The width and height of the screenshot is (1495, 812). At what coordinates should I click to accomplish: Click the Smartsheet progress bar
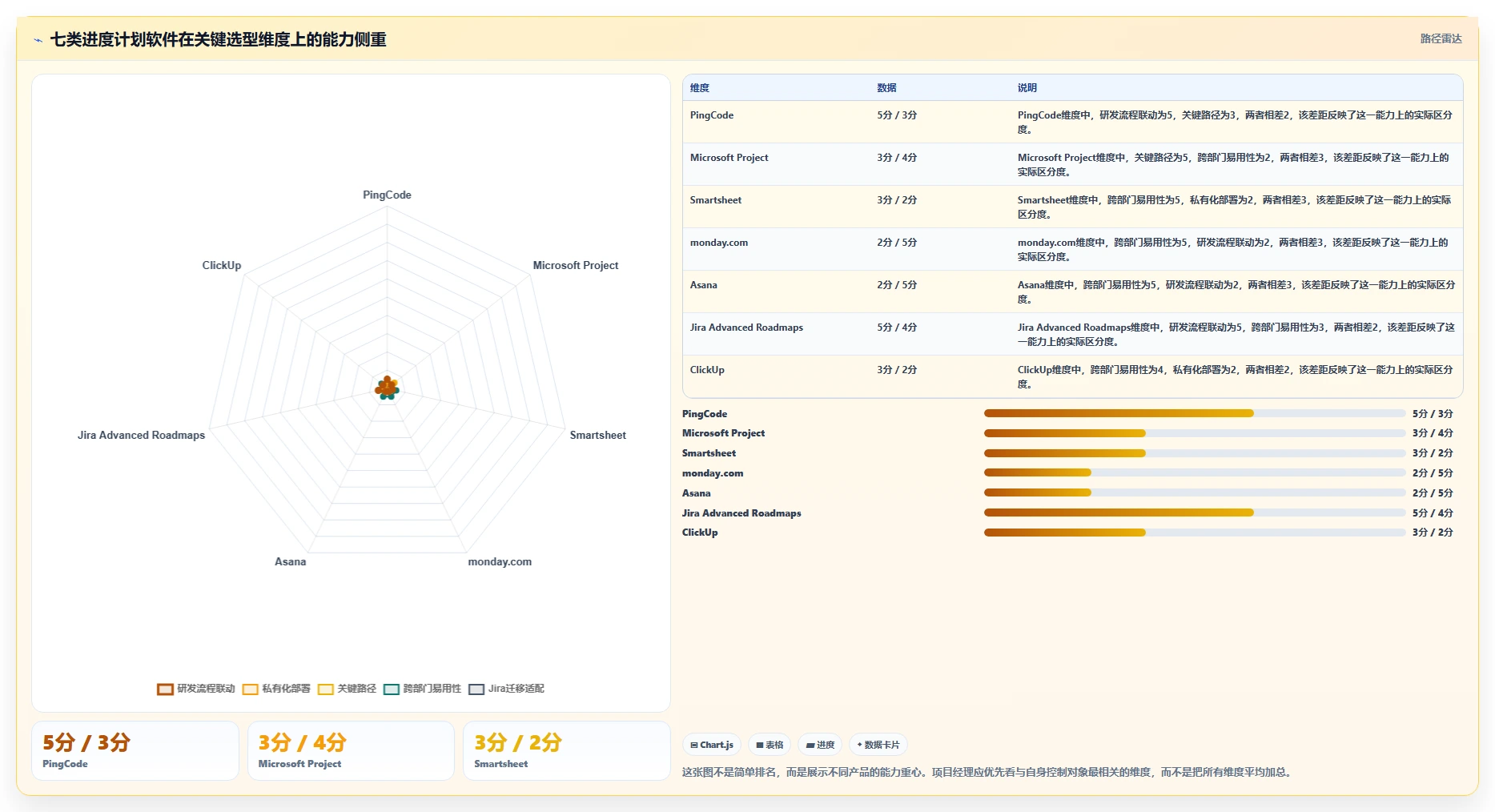coord(1195,453)
